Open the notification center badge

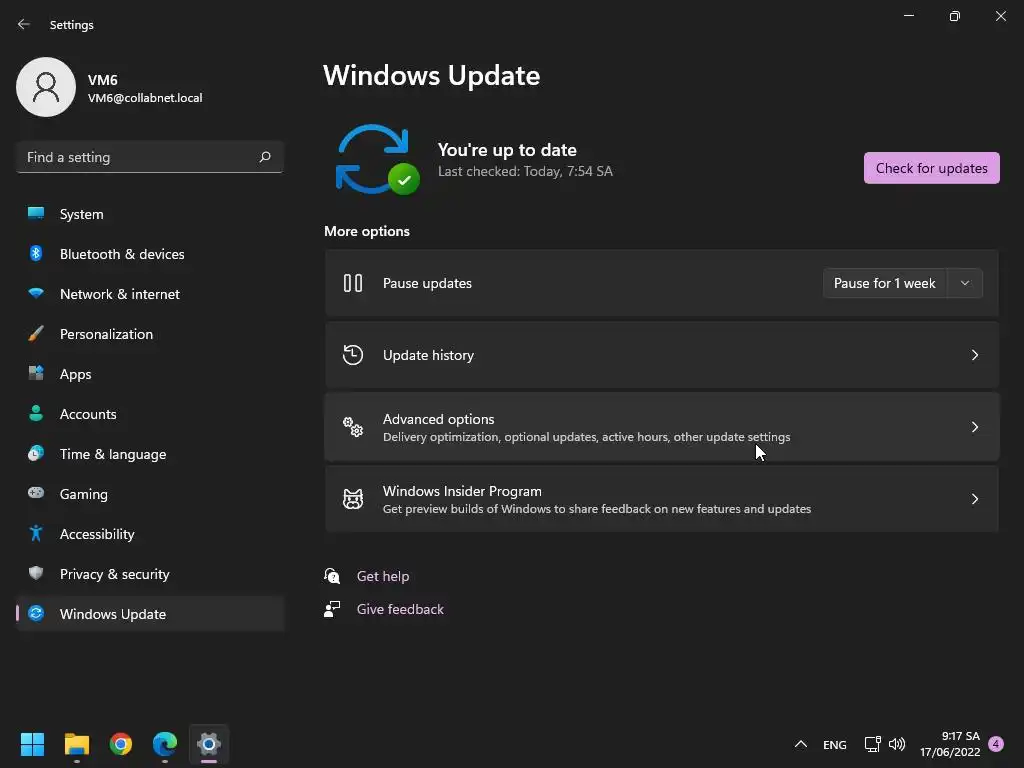(x=996, y=744)
